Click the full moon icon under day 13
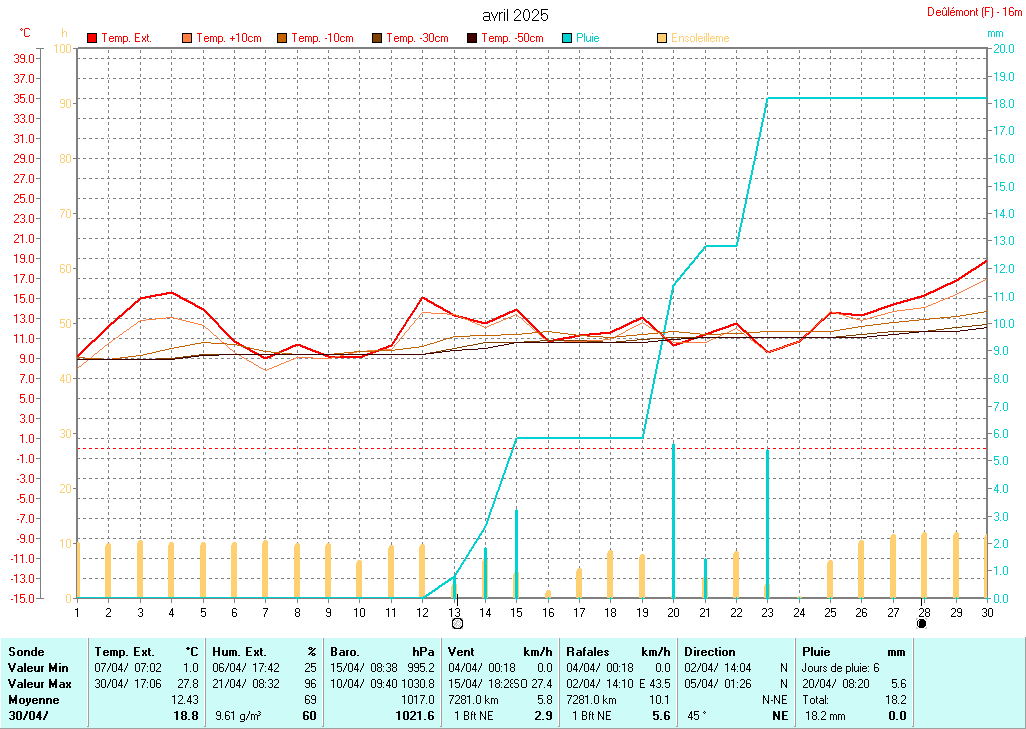 pos(457,623)
